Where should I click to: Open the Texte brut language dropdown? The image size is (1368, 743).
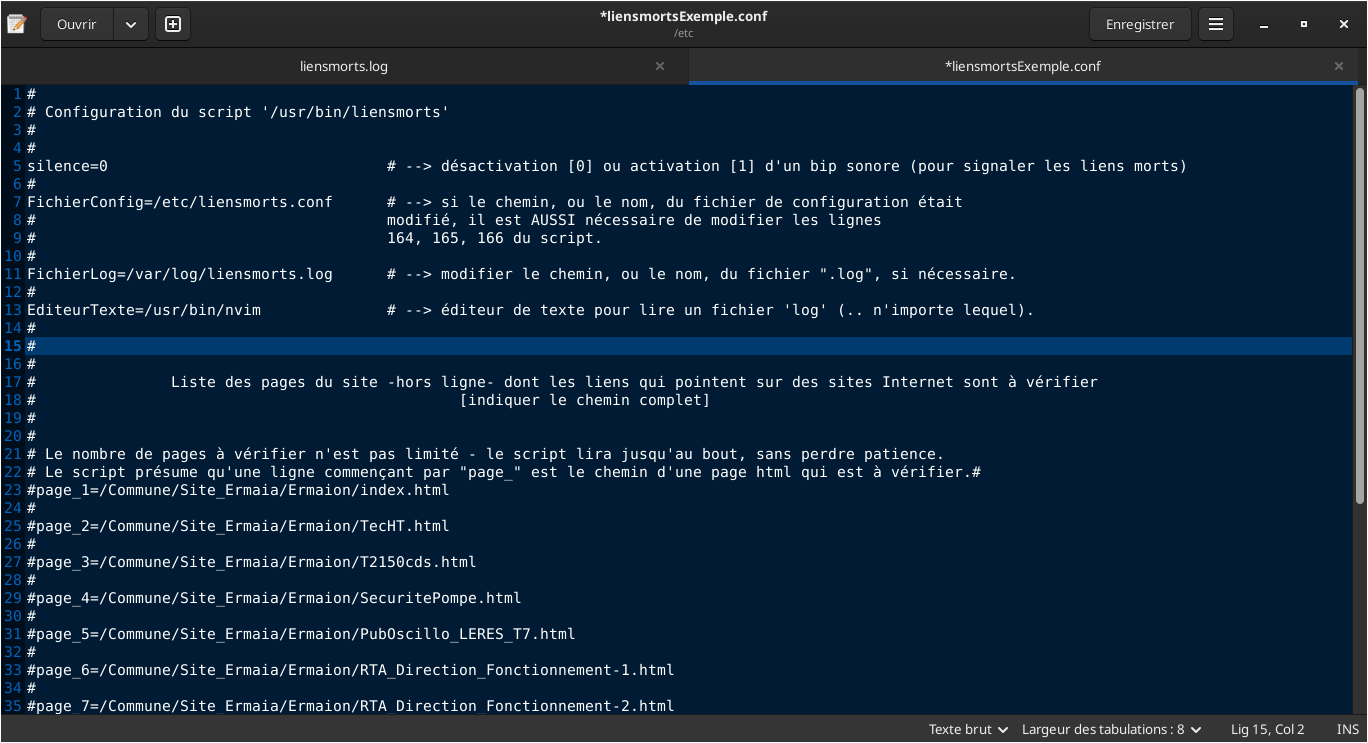(x=968, y=729)
